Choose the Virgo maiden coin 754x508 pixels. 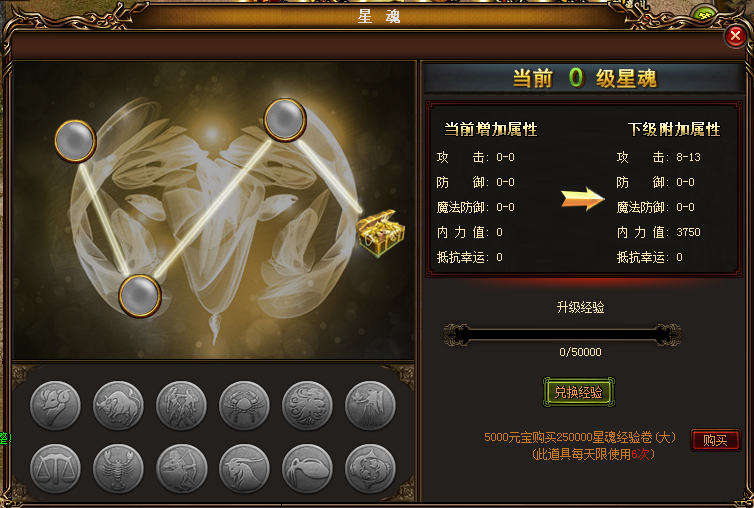click(x=370, y=405)
